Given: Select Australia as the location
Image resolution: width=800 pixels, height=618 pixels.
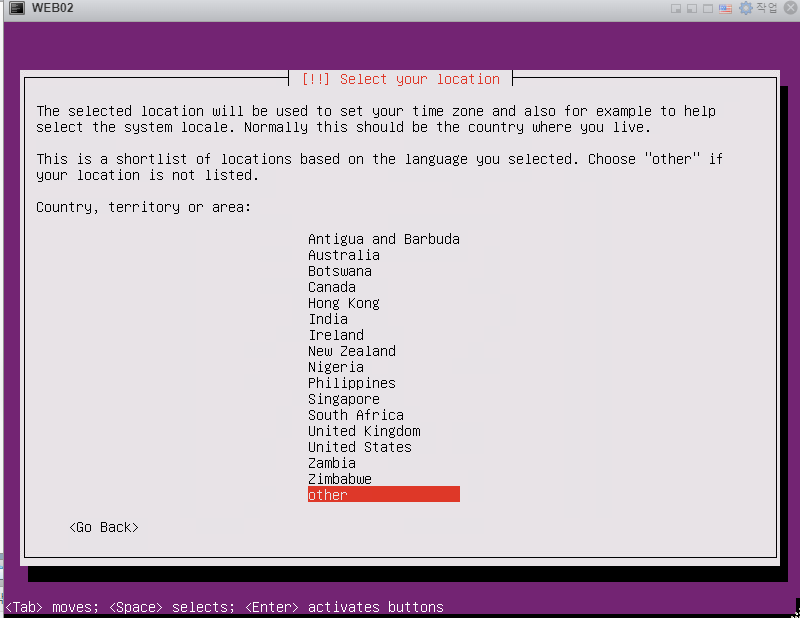Looking at the screenshot, I should point(384,255).
